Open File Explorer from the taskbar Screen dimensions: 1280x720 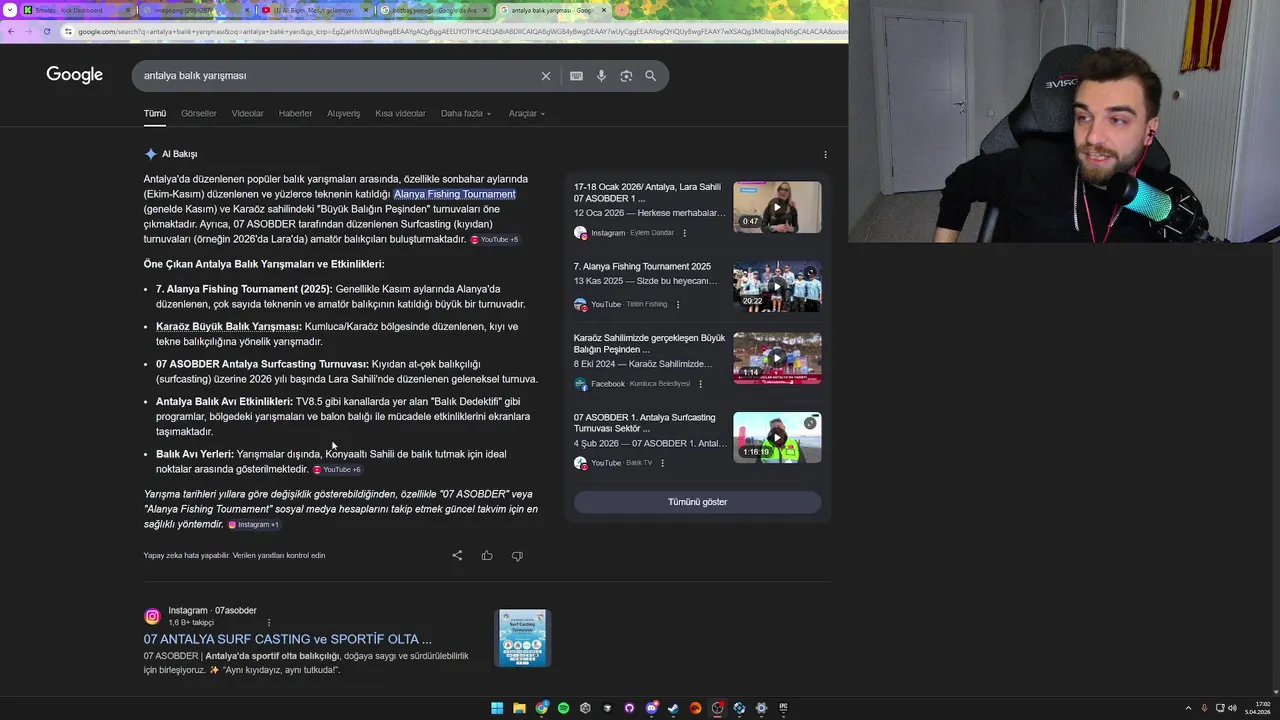(519, 708)
